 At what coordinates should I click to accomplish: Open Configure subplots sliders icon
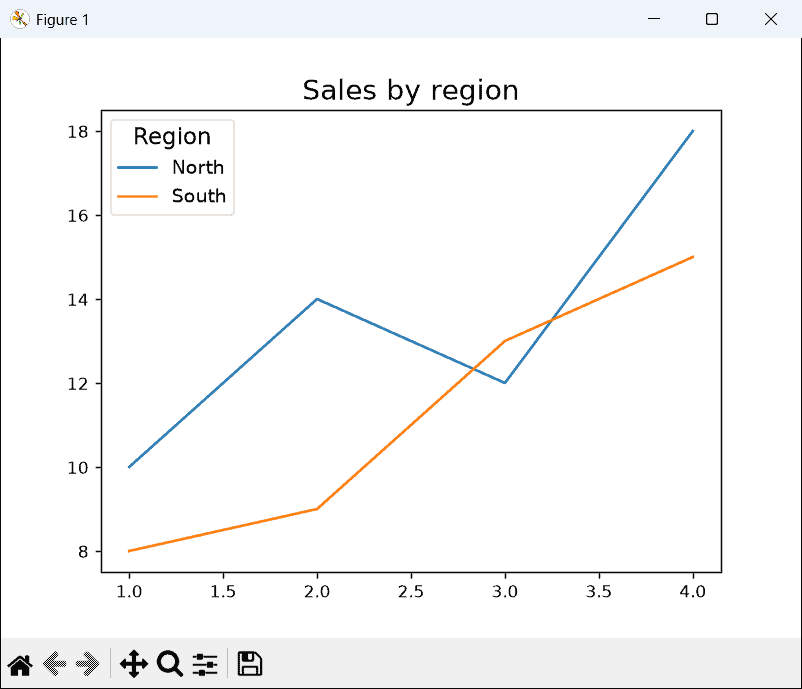point(205,664)
